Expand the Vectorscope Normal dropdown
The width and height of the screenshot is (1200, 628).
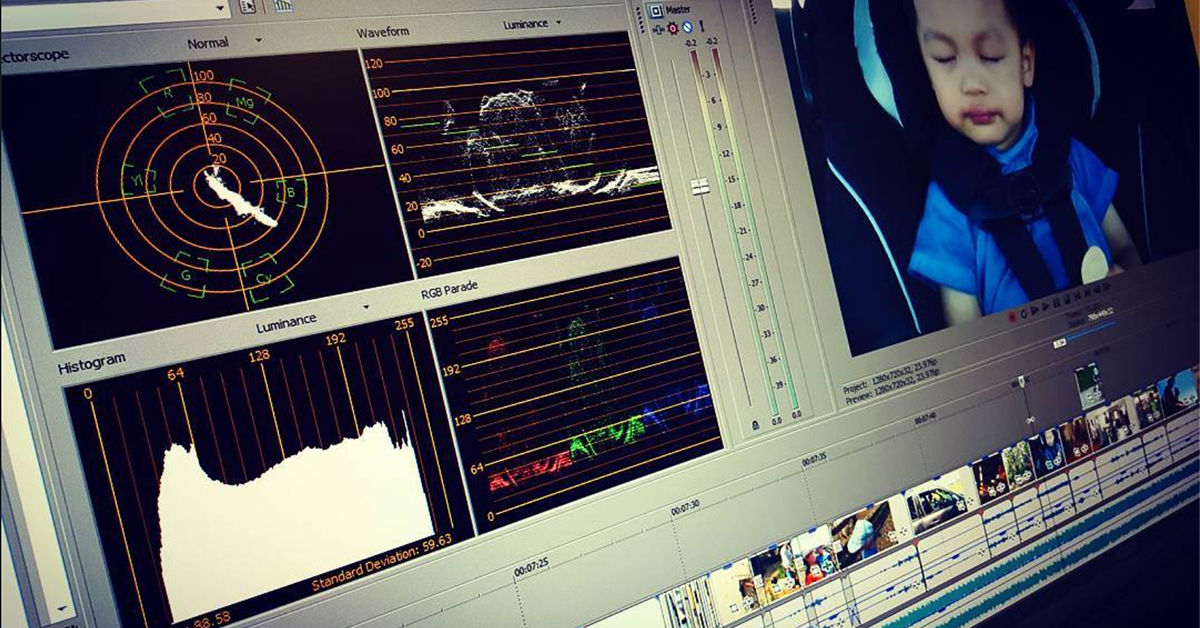pos(259,41)
